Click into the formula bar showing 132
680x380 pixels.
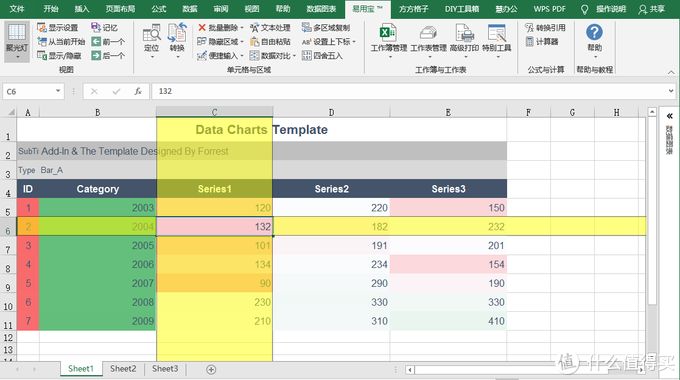coord(410,91)
